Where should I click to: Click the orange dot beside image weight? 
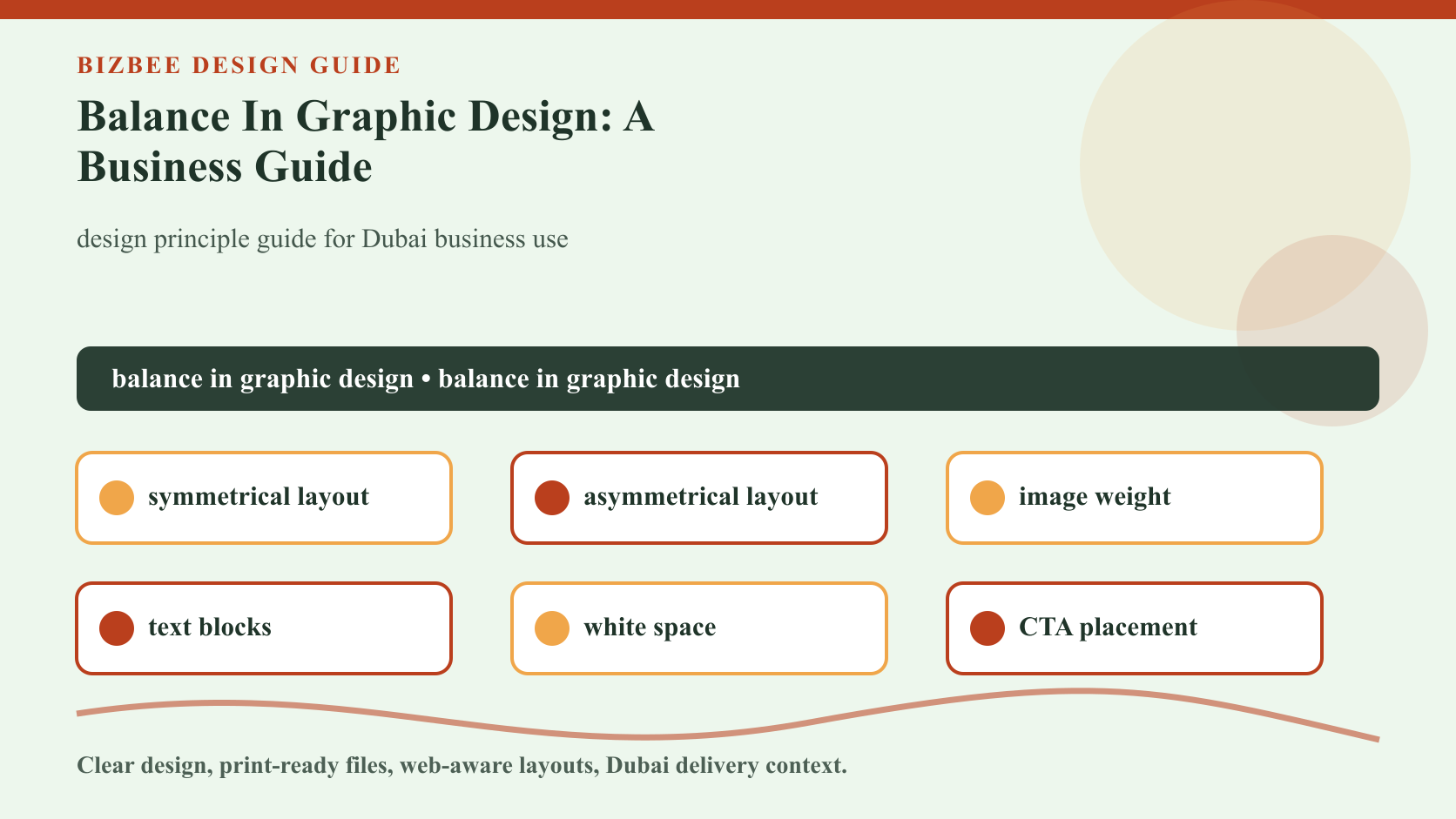pyautogui.click(x=988, y=498)
